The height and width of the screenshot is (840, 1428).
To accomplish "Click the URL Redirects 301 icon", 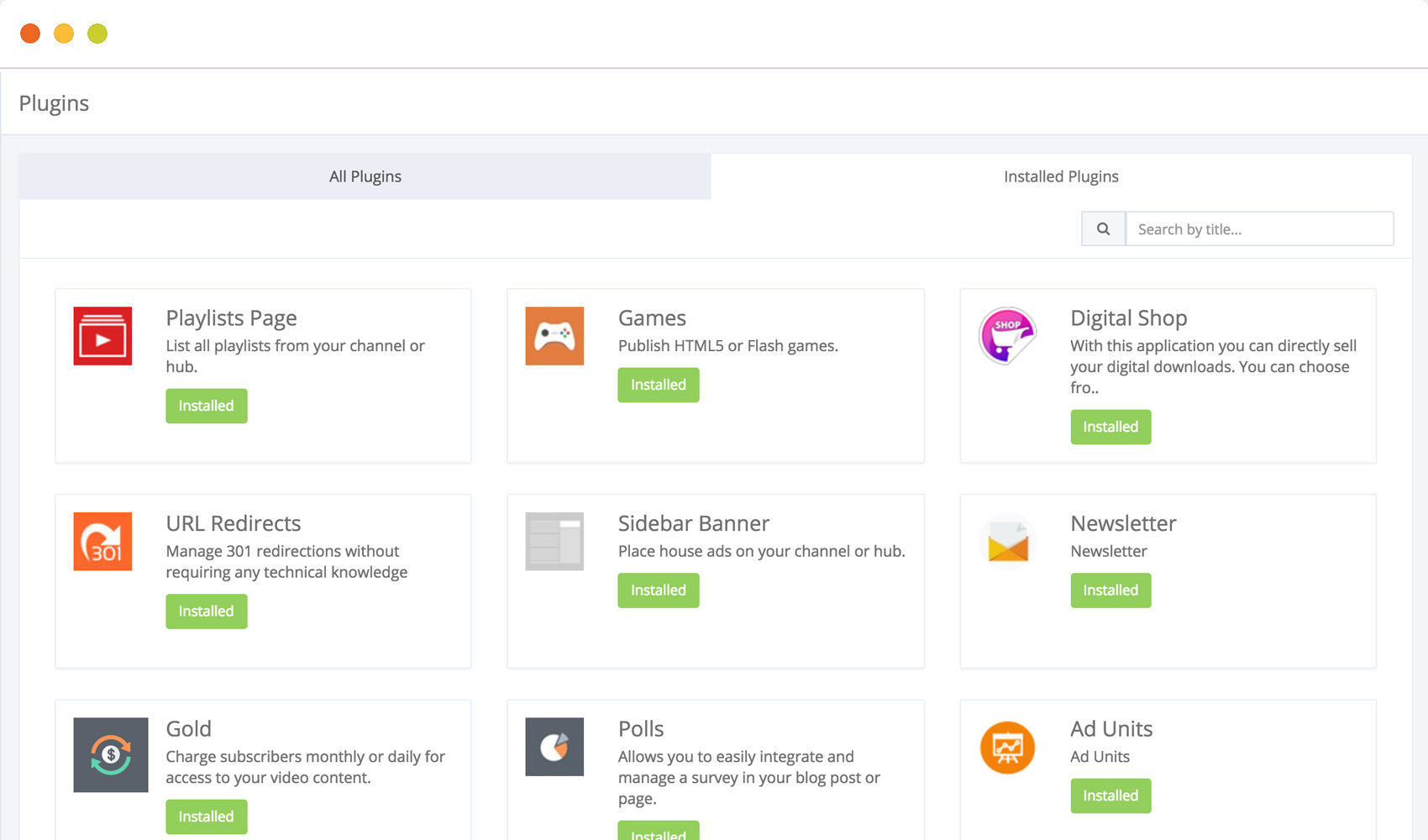I will (102, 542).
